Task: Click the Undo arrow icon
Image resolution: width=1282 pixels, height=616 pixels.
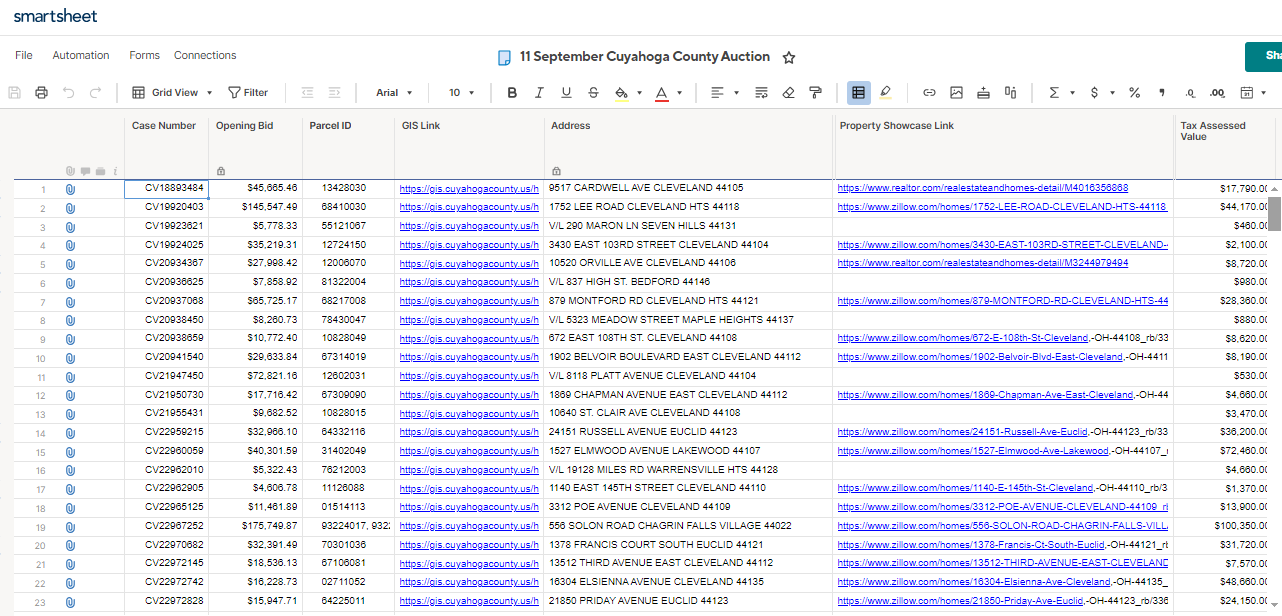Action: [68, 93]
